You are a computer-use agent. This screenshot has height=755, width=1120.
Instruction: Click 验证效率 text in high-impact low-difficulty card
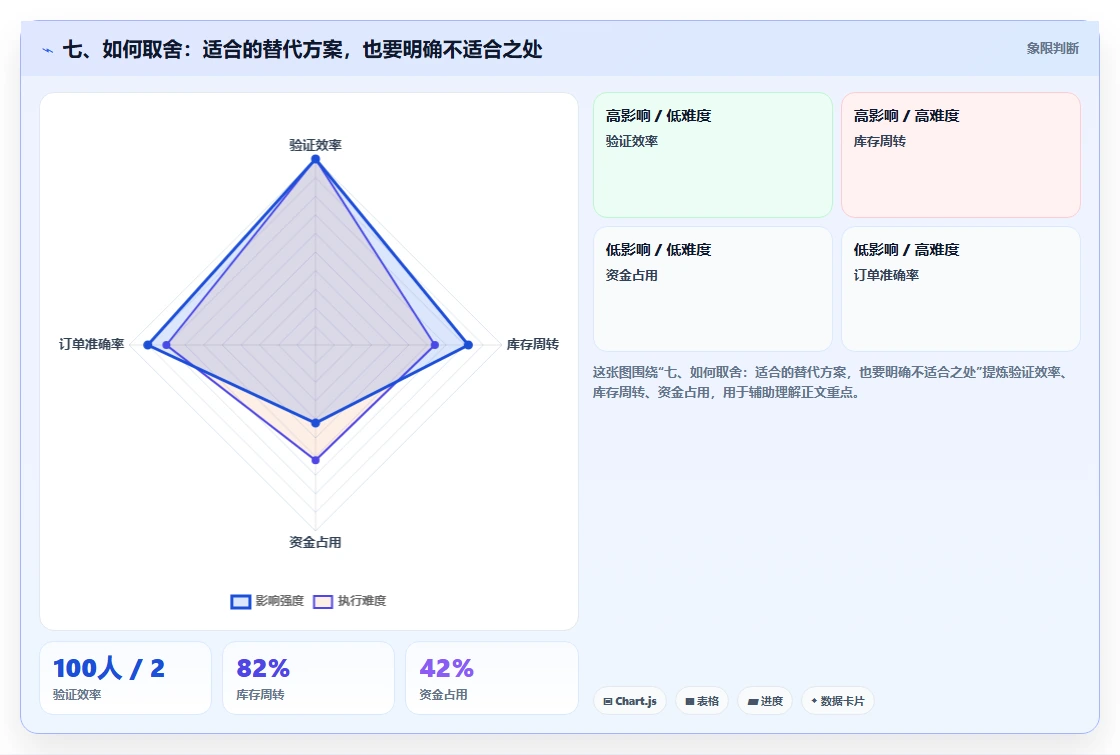(631, 141)
